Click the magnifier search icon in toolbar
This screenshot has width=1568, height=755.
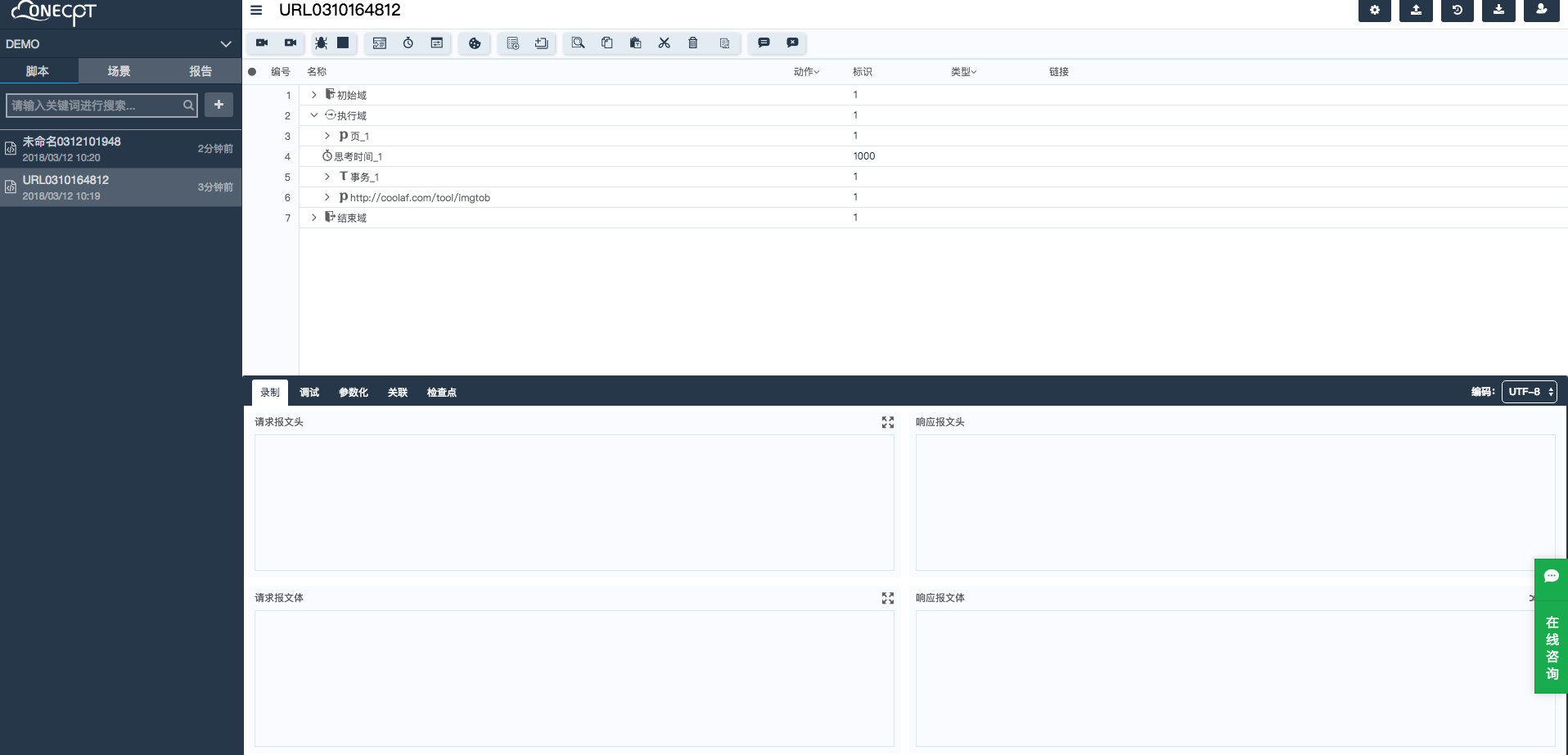578,43
